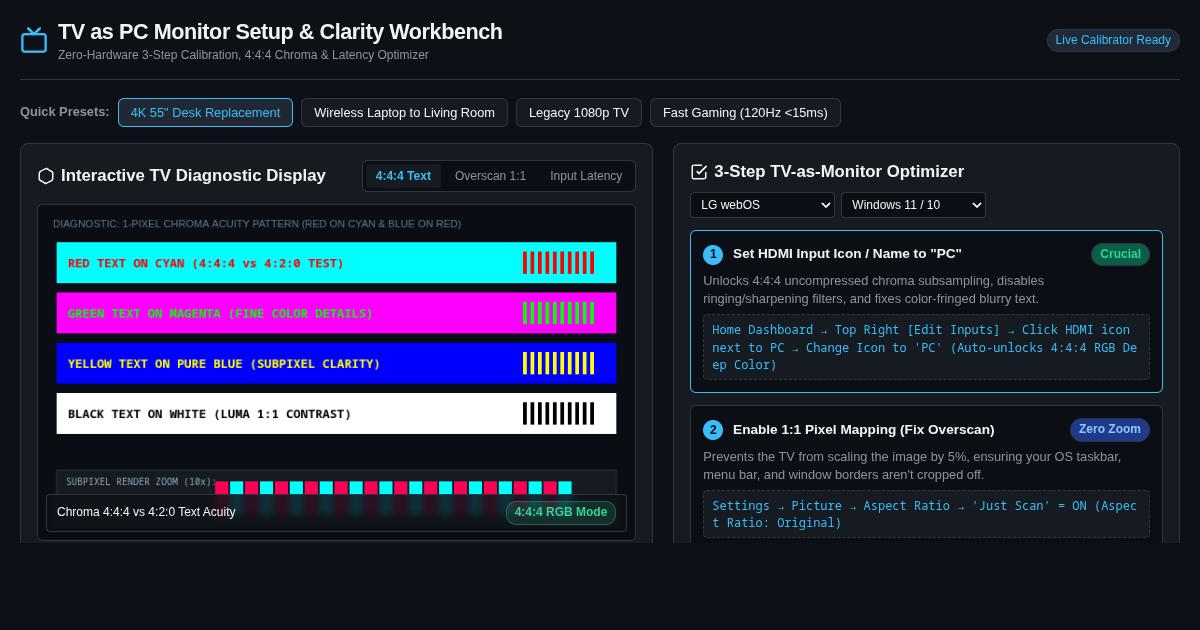Apply the 4K 55" Desk Replacement preset
1200x630 pixels.
point(205,113)
